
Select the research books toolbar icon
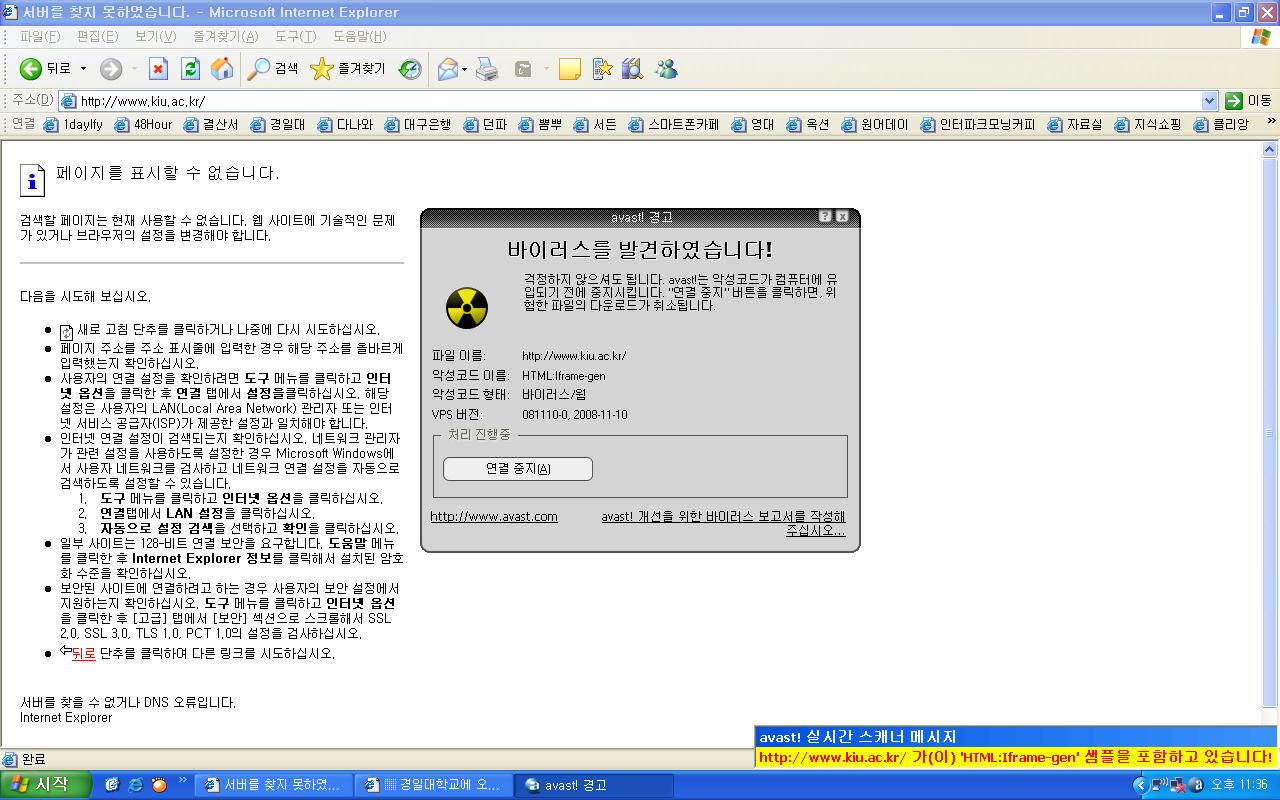(x=632, y=69)
